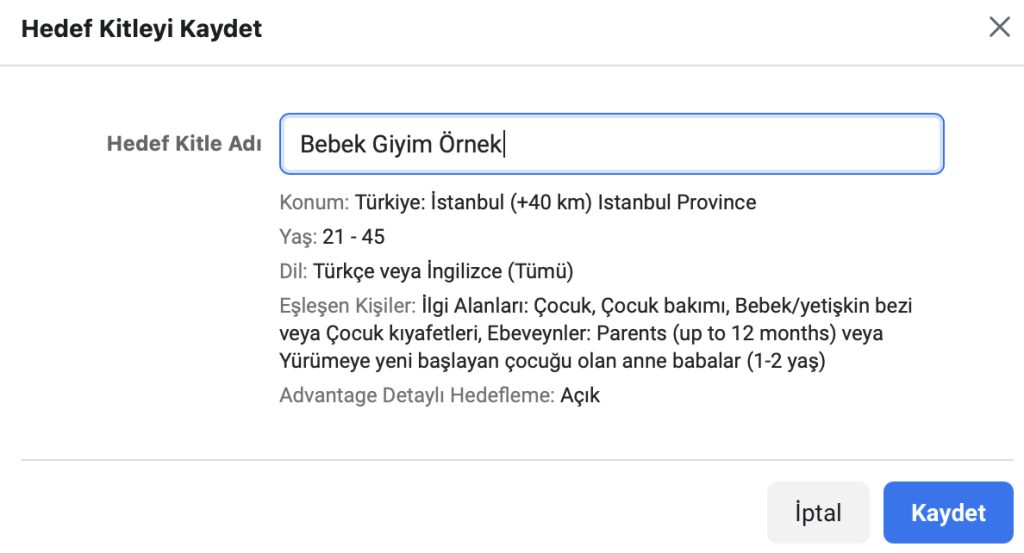Select the 21 - 45 age range text
1024x553 pixels.
pos(353,237)
